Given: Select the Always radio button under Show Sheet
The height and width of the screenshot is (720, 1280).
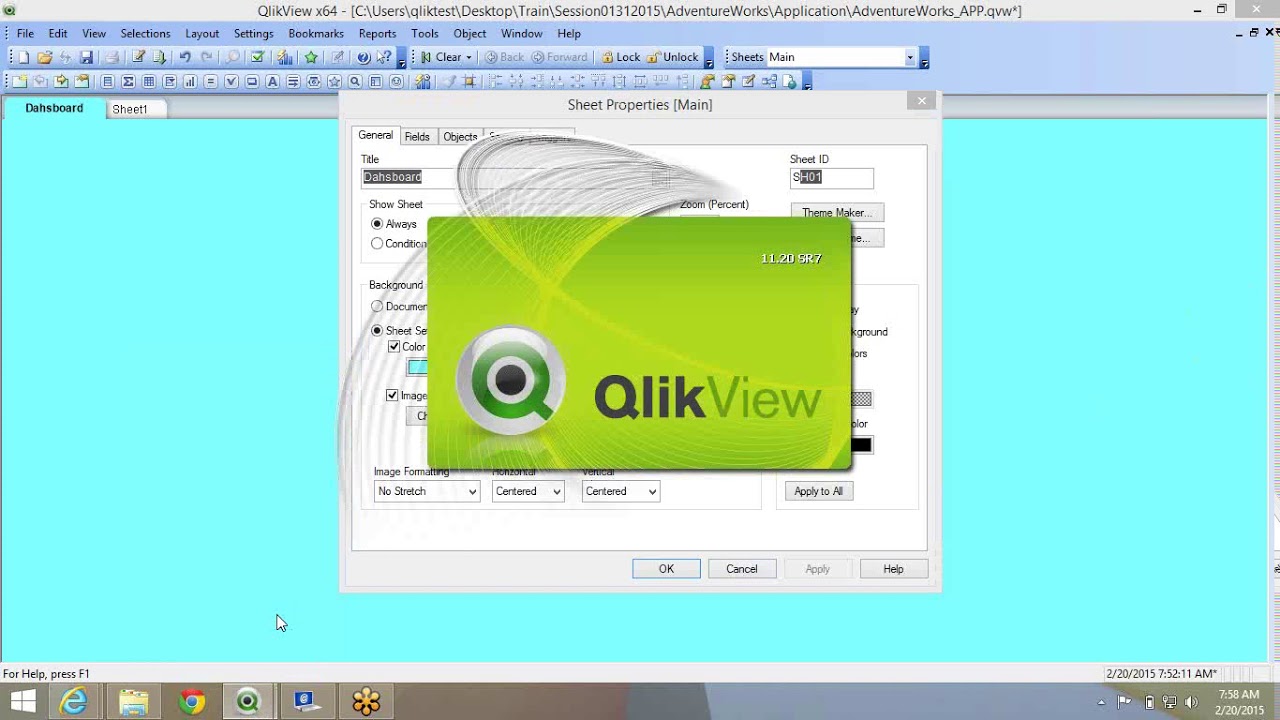Looking at the screenshot, I should pyautogui.click(x=377, y=224).
